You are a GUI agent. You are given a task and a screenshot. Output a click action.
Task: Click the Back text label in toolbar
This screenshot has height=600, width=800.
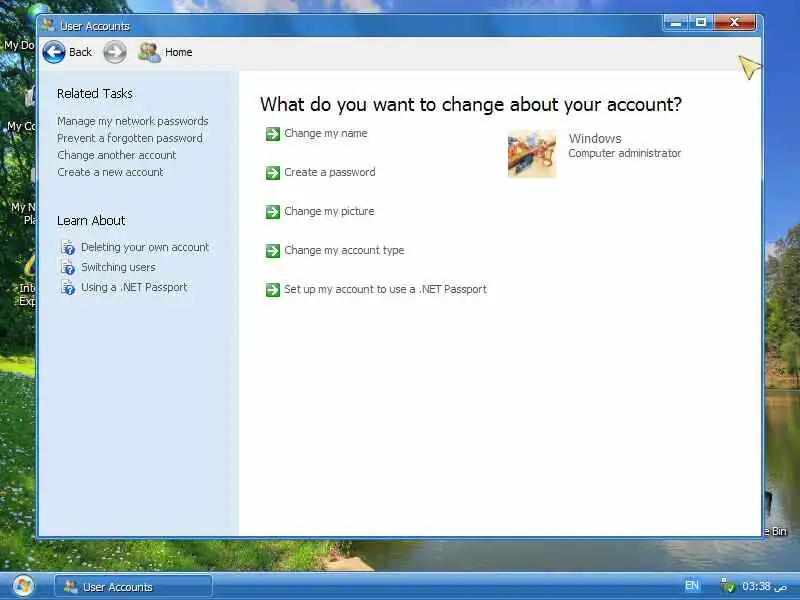81,52
